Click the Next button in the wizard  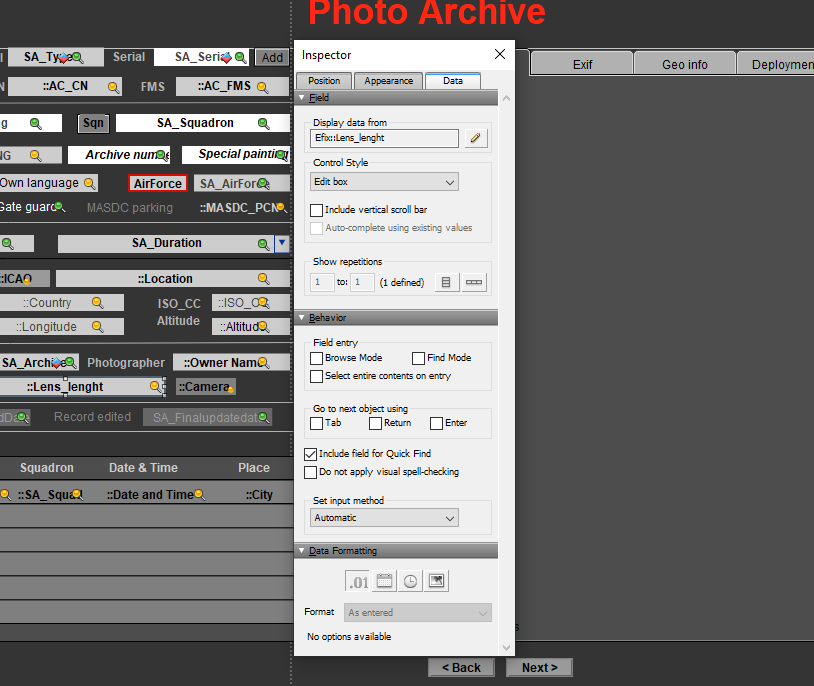[538, 667]
